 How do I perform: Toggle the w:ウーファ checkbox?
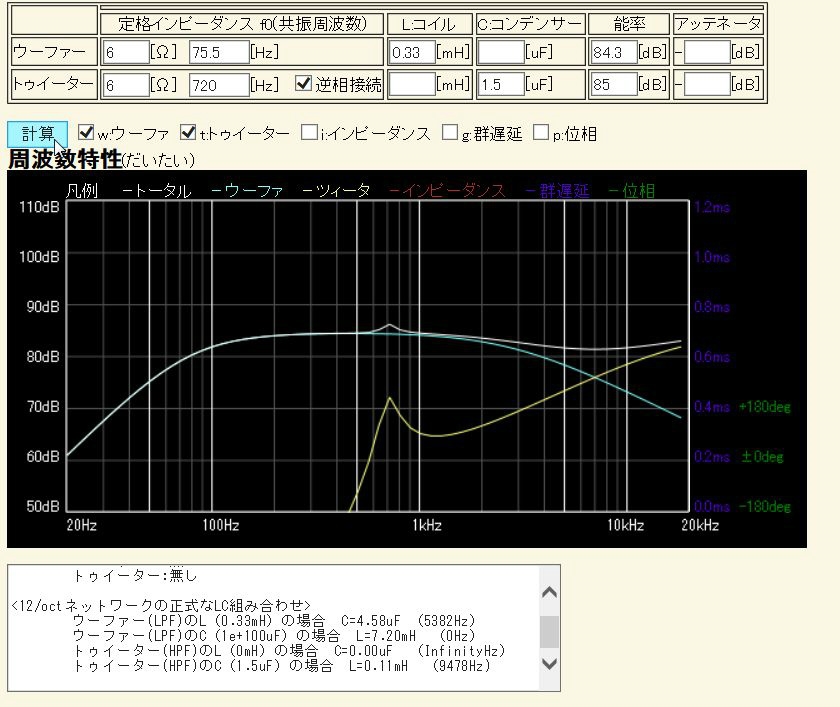coord(86,132)
